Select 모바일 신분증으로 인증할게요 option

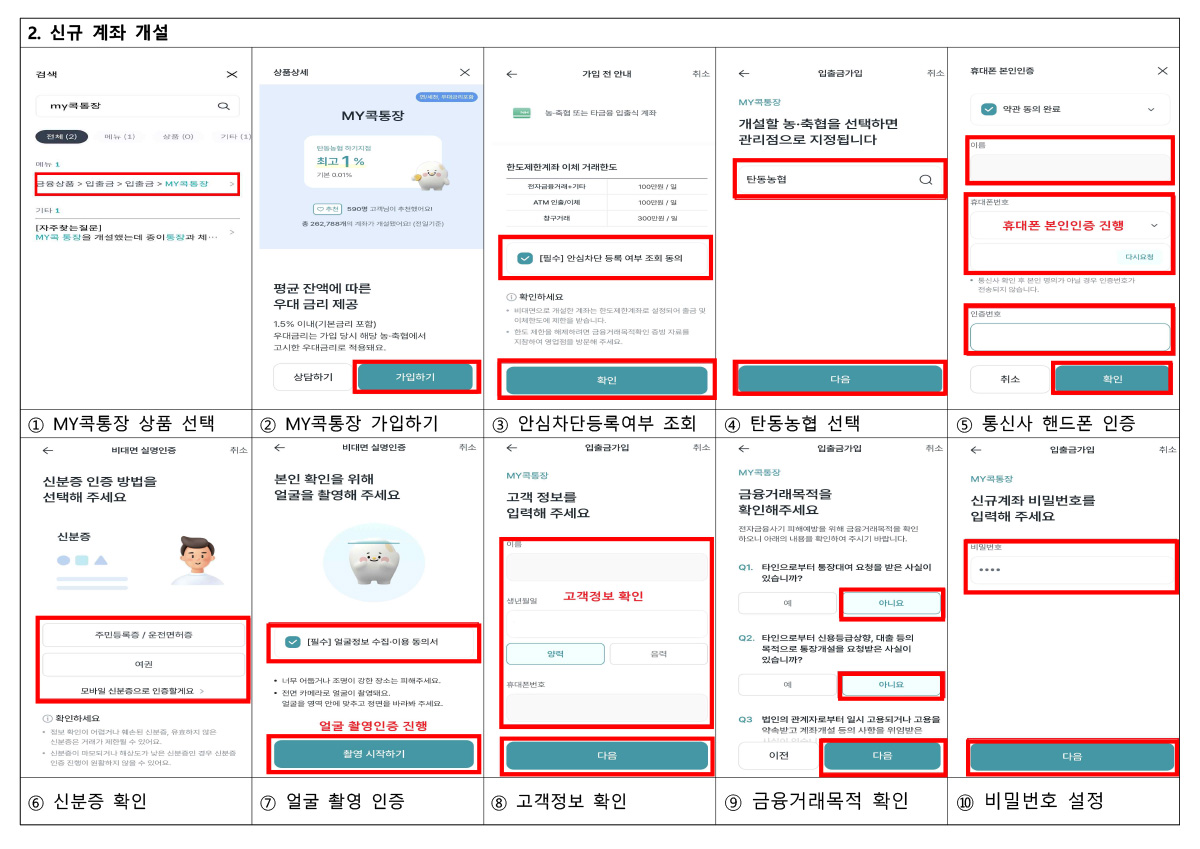click(x=142, y=691)
